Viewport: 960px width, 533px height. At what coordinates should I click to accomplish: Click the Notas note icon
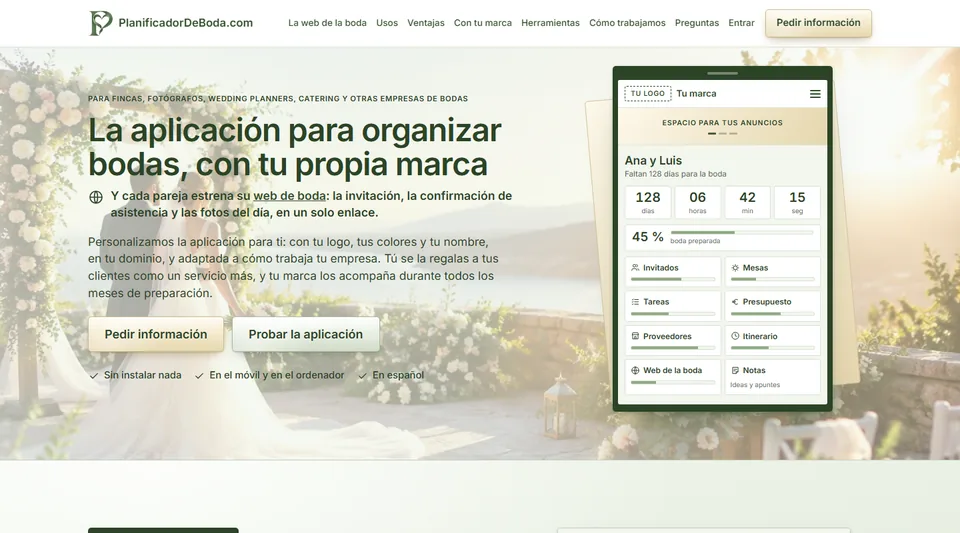735,370
